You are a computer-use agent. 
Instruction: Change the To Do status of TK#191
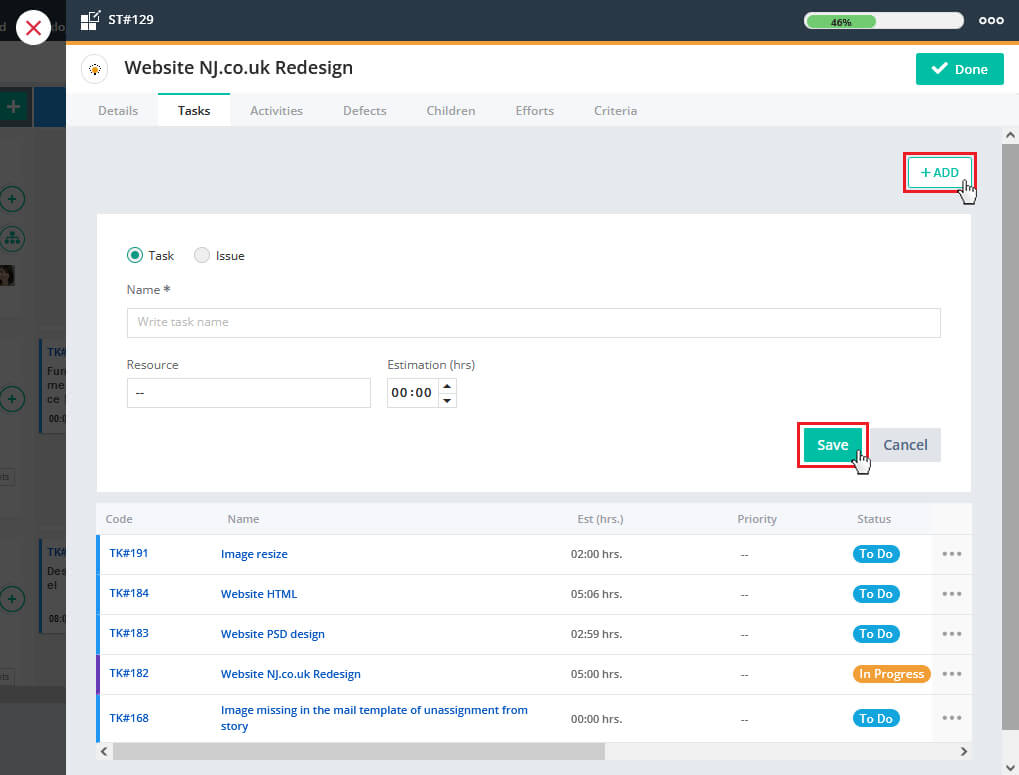pyautogui.click(x=876, y=554)
